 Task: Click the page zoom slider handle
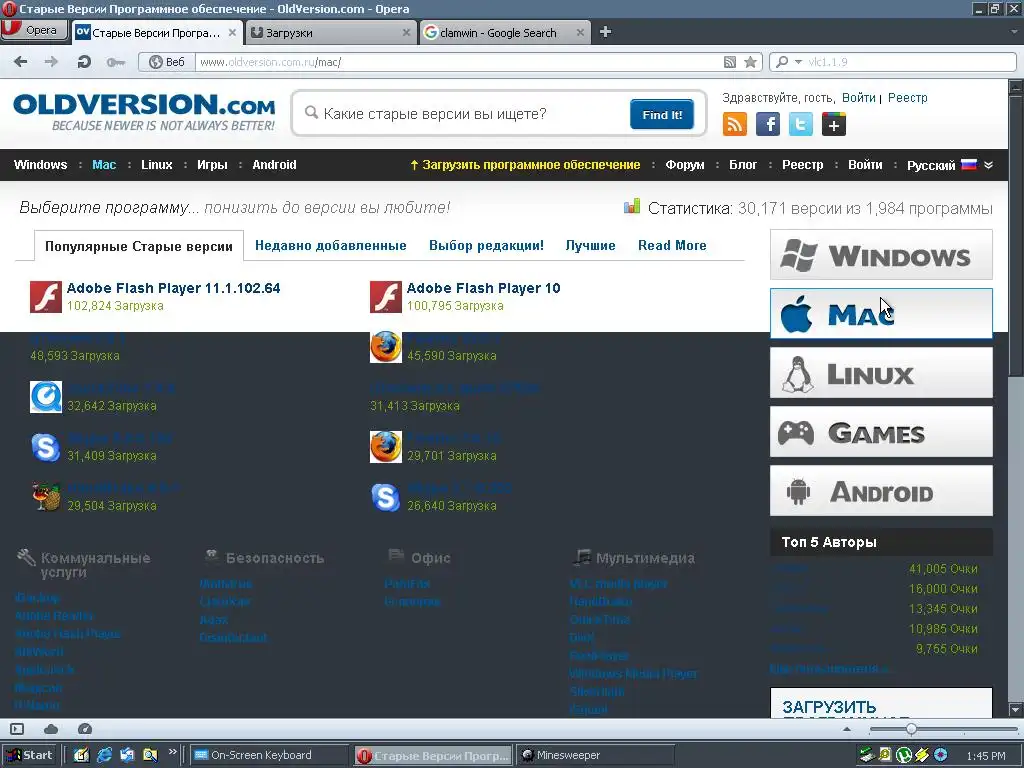point(911,729)
